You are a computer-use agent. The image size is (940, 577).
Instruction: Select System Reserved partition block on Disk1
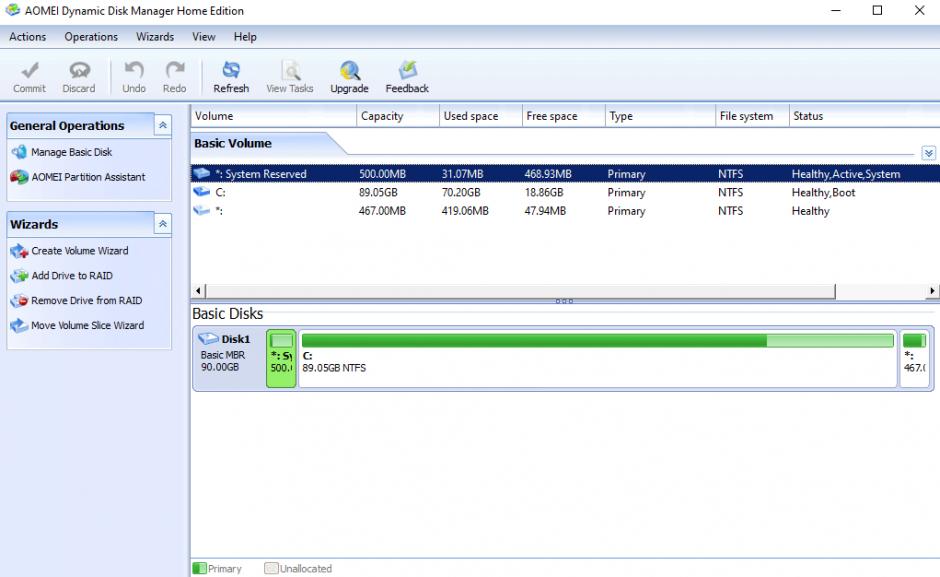tap(281, 358)
